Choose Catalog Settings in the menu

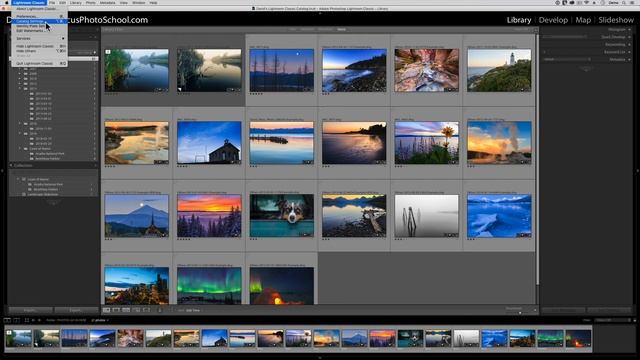pyautogui.click(x=39, y=21)
